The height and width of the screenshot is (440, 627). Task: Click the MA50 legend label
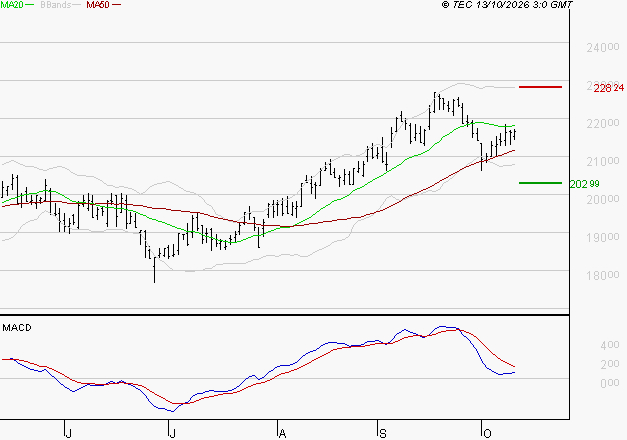[98, 5]
